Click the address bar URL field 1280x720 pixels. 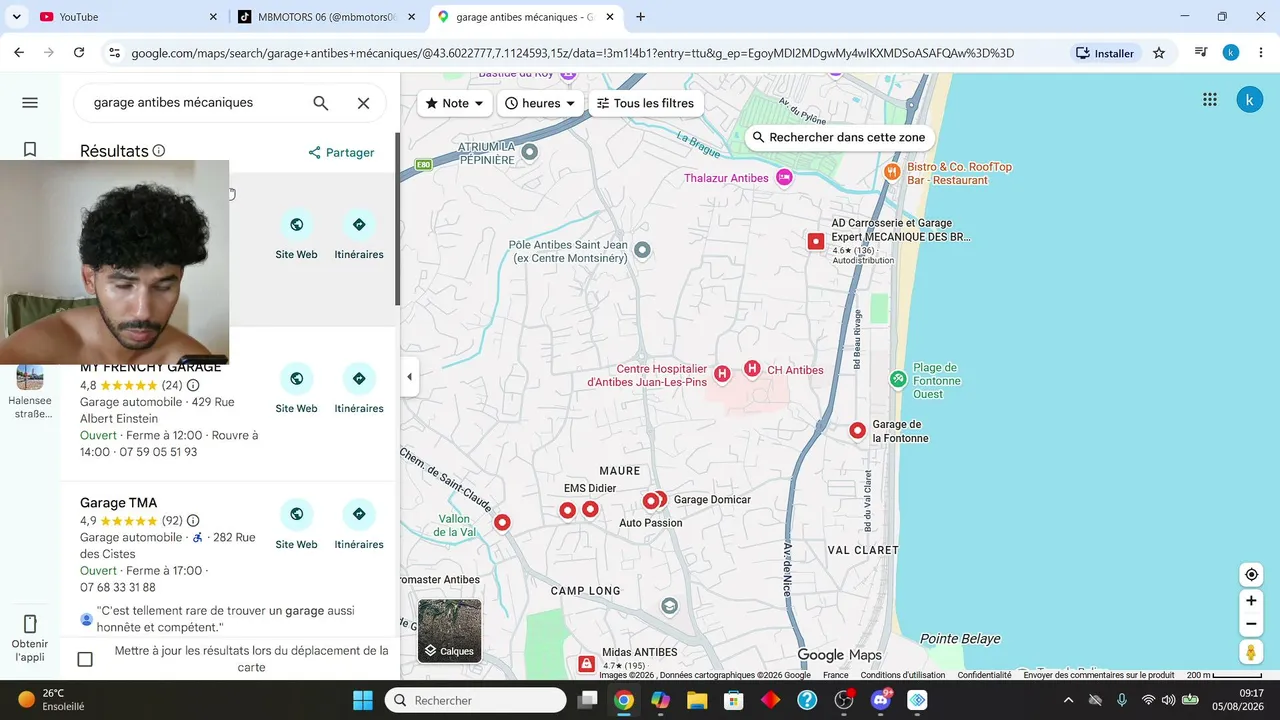(x=572, y=53)
